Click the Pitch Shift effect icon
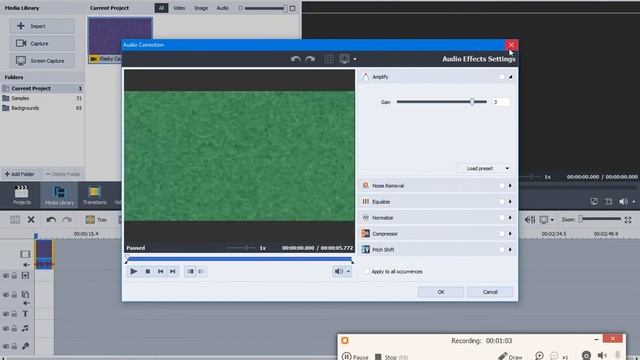Screen dimensions: 640x360 click(x=366, y=249)
